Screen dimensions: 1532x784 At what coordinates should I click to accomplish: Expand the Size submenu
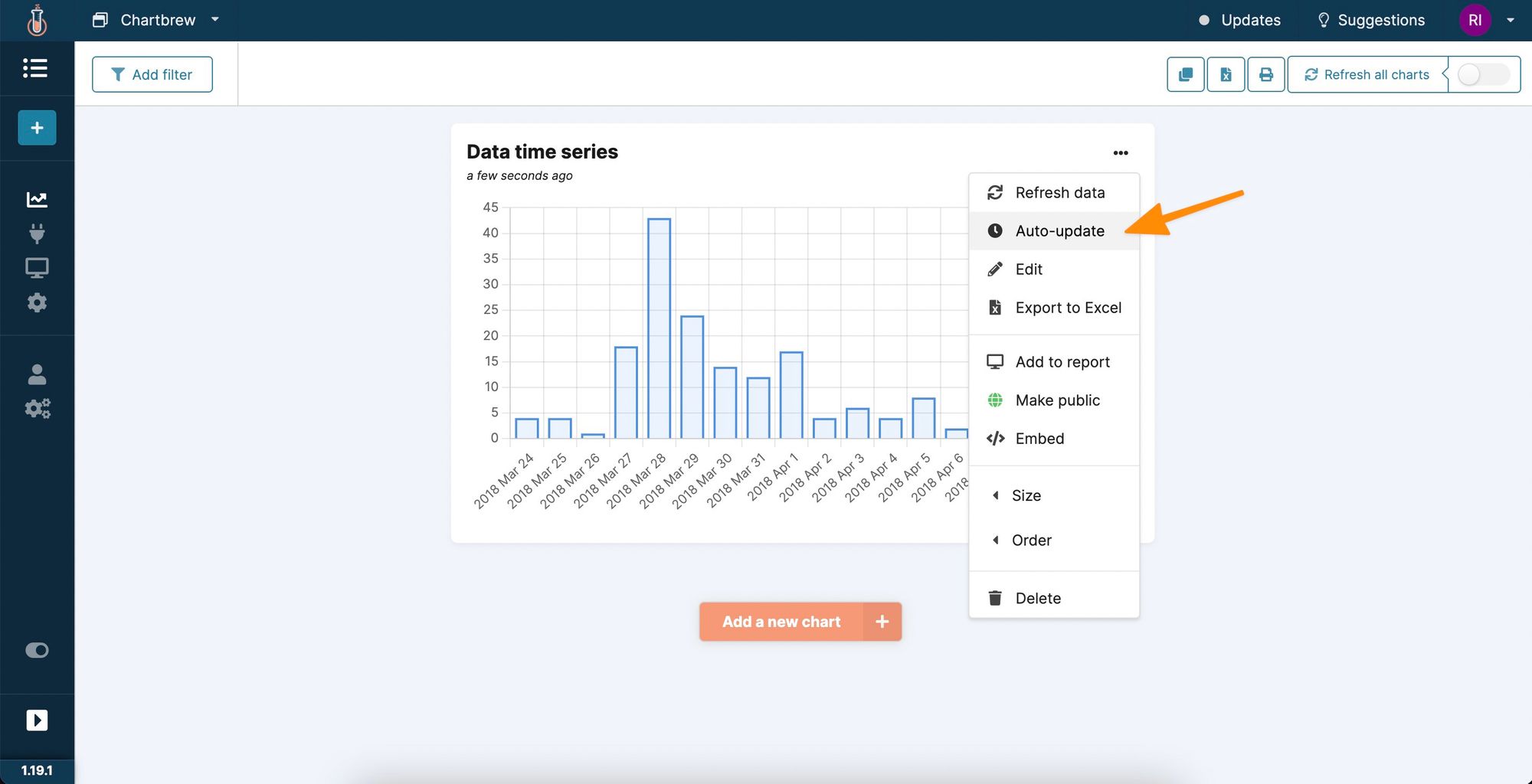coord(1026,495)
